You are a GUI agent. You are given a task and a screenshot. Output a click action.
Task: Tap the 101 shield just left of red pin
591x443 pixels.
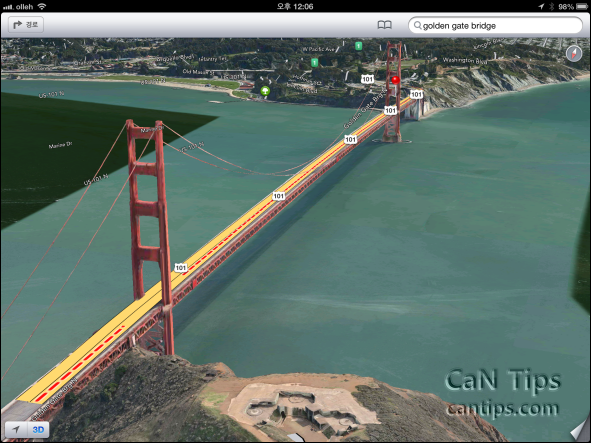[367, 79]
